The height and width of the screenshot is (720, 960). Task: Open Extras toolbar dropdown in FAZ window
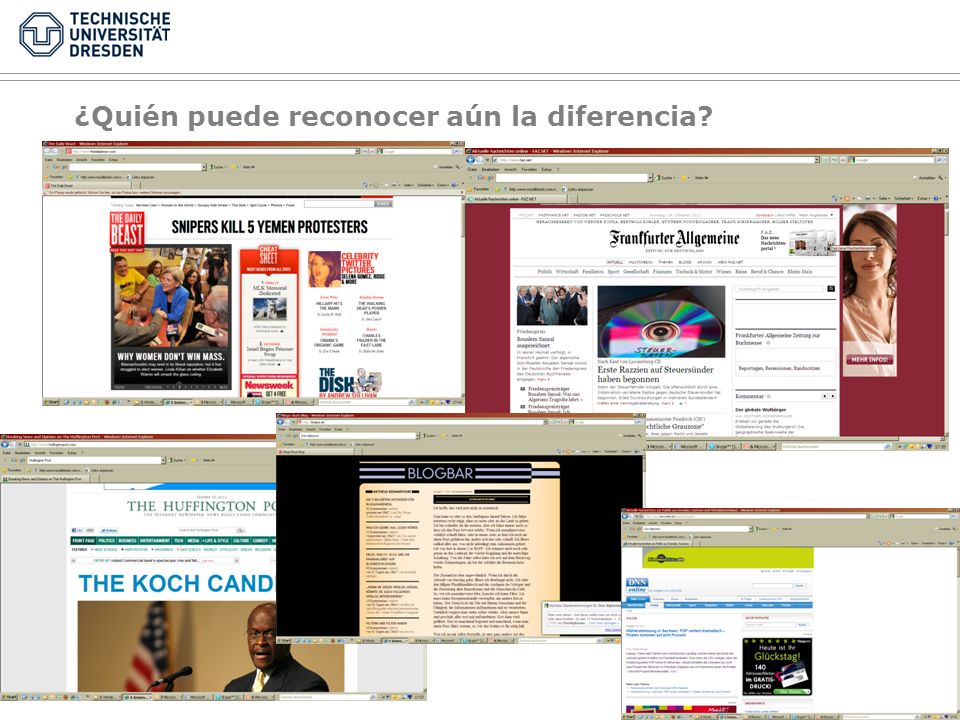pos(924,198)
